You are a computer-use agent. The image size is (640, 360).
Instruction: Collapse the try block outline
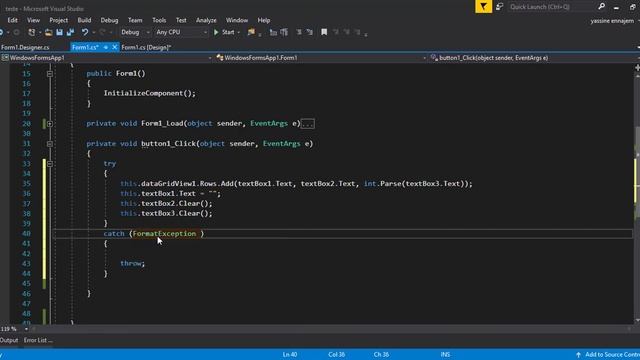49,164
